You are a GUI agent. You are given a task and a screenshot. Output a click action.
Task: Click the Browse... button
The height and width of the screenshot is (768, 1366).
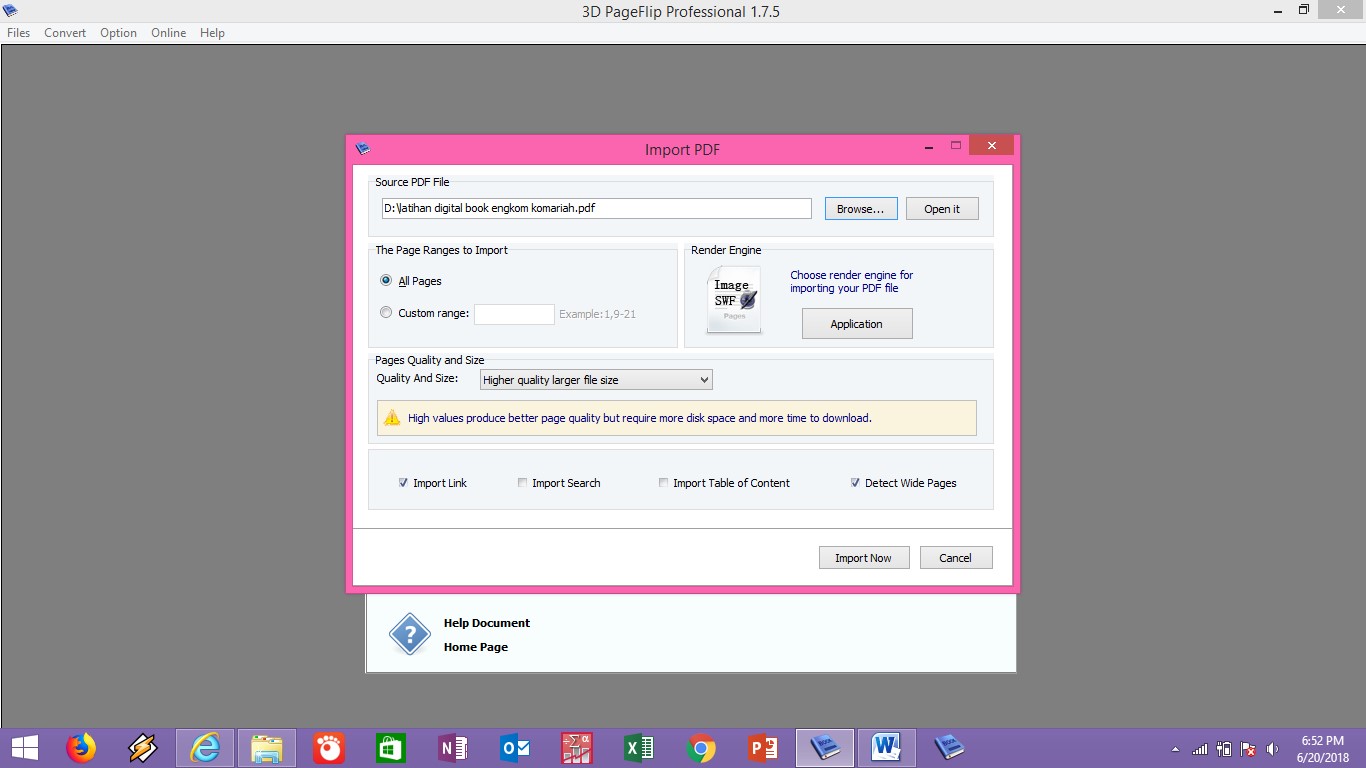[x=861, y=209]
